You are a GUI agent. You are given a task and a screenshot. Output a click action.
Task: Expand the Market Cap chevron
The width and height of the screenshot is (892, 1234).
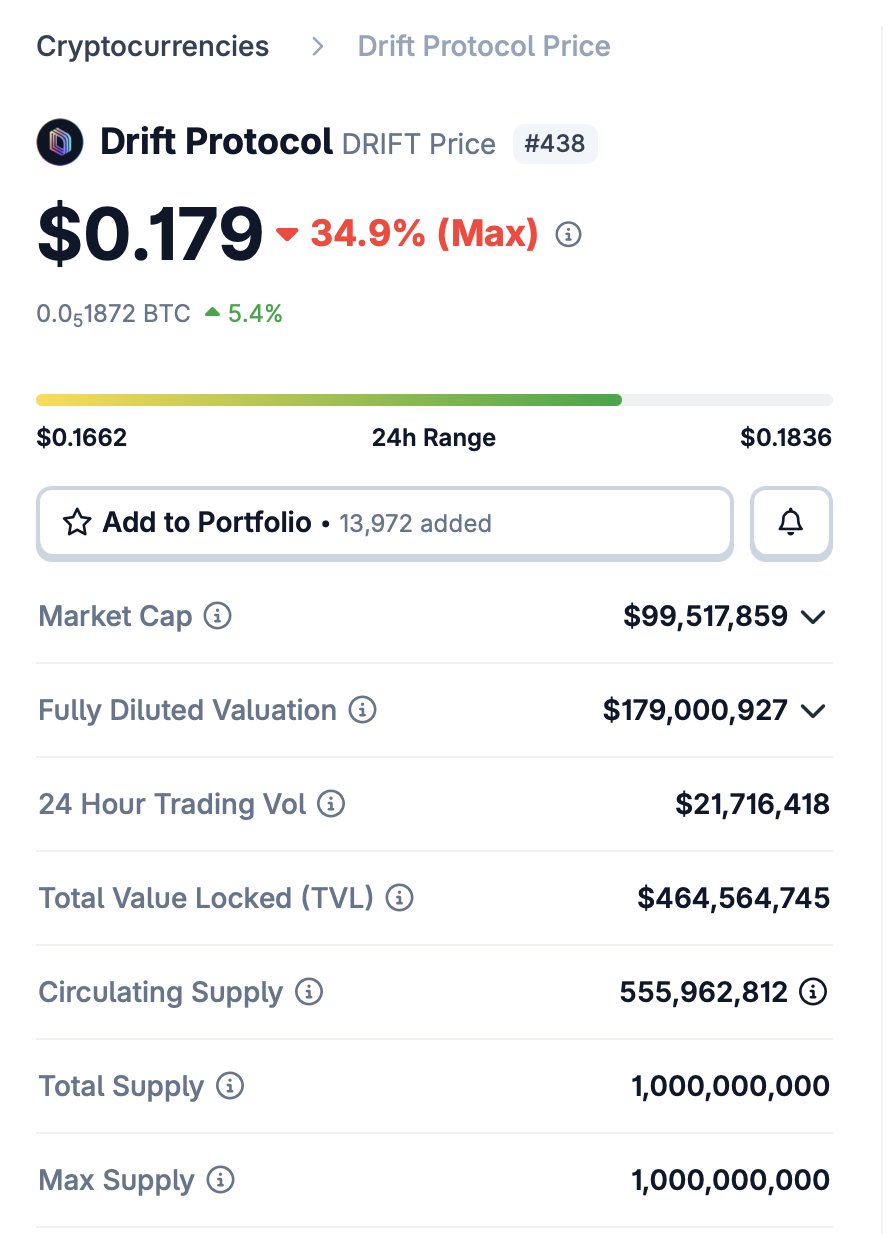[x=814, y=617]
